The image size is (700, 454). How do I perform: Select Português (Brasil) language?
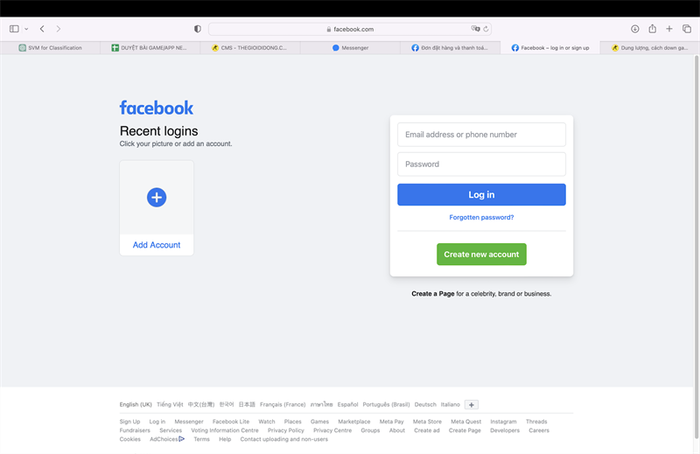click(x=386, y=404)
